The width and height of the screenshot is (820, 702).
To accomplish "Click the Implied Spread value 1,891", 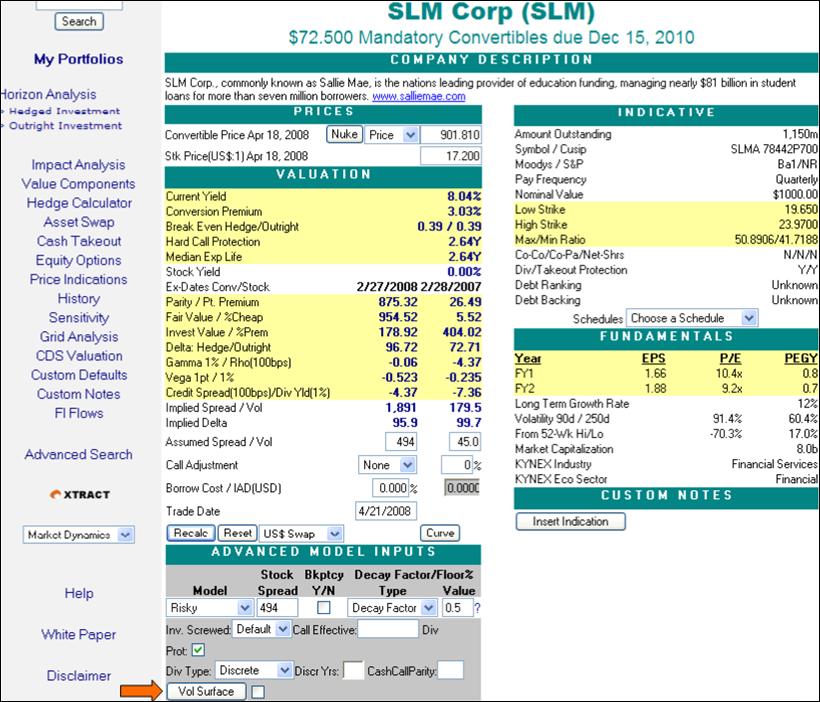I will click(401, 407).
